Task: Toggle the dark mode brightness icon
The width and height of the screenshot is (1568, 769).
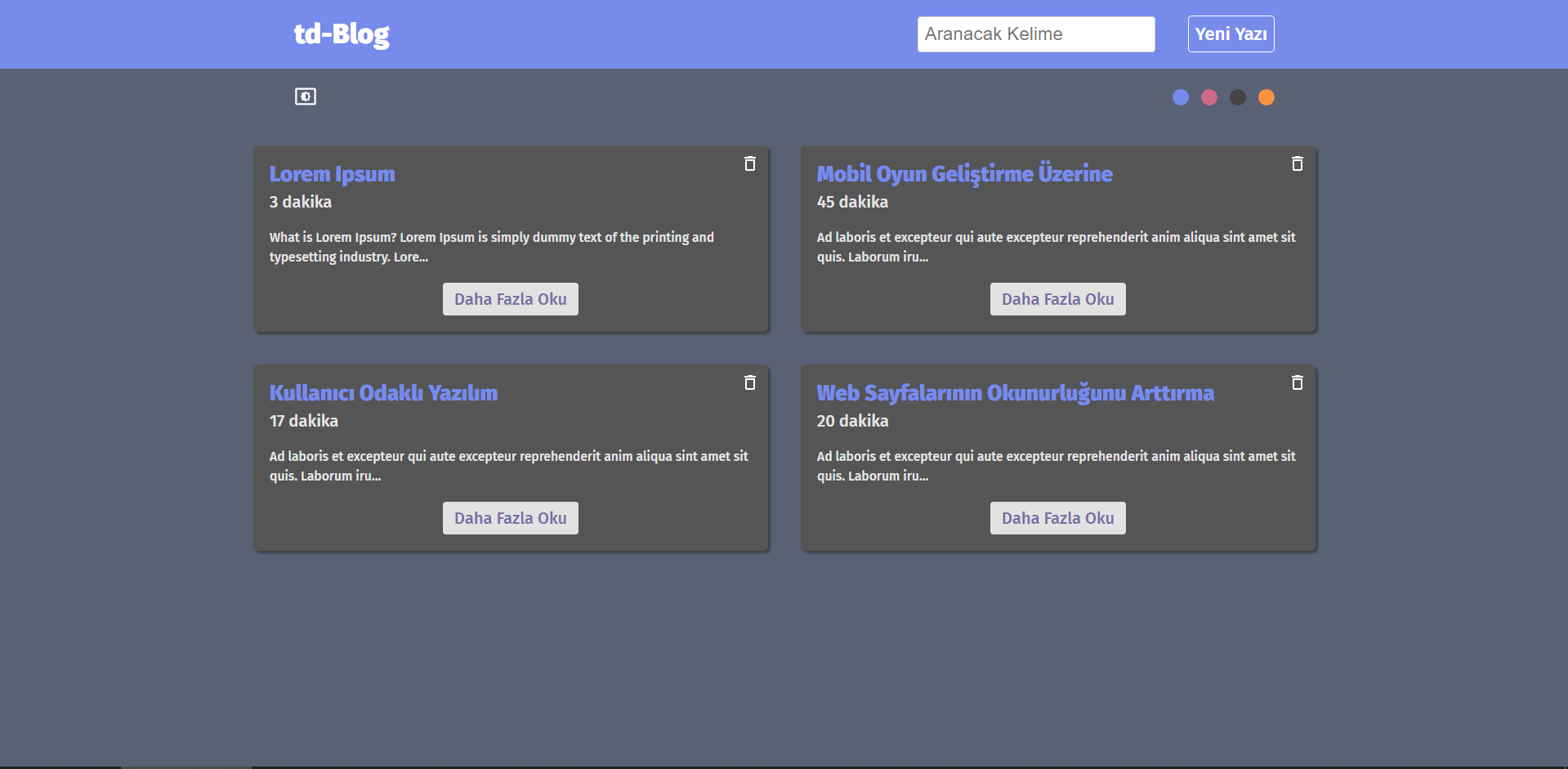Action: click(306, 96)
